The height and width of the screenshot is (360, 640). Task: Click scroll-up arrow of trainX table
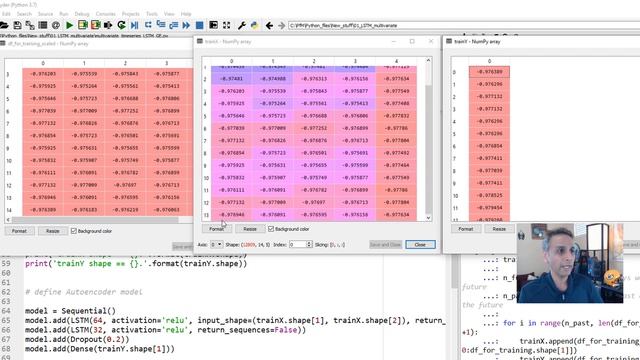pos(428,60)
